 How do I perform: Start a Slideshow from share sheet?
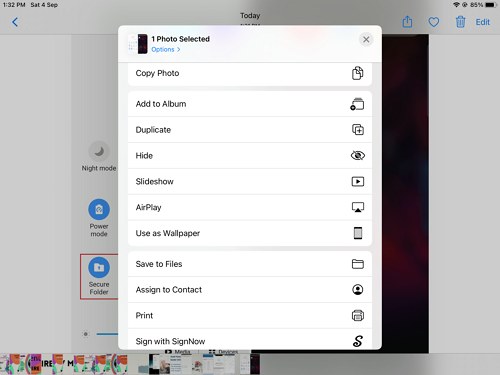click(250, 181)
